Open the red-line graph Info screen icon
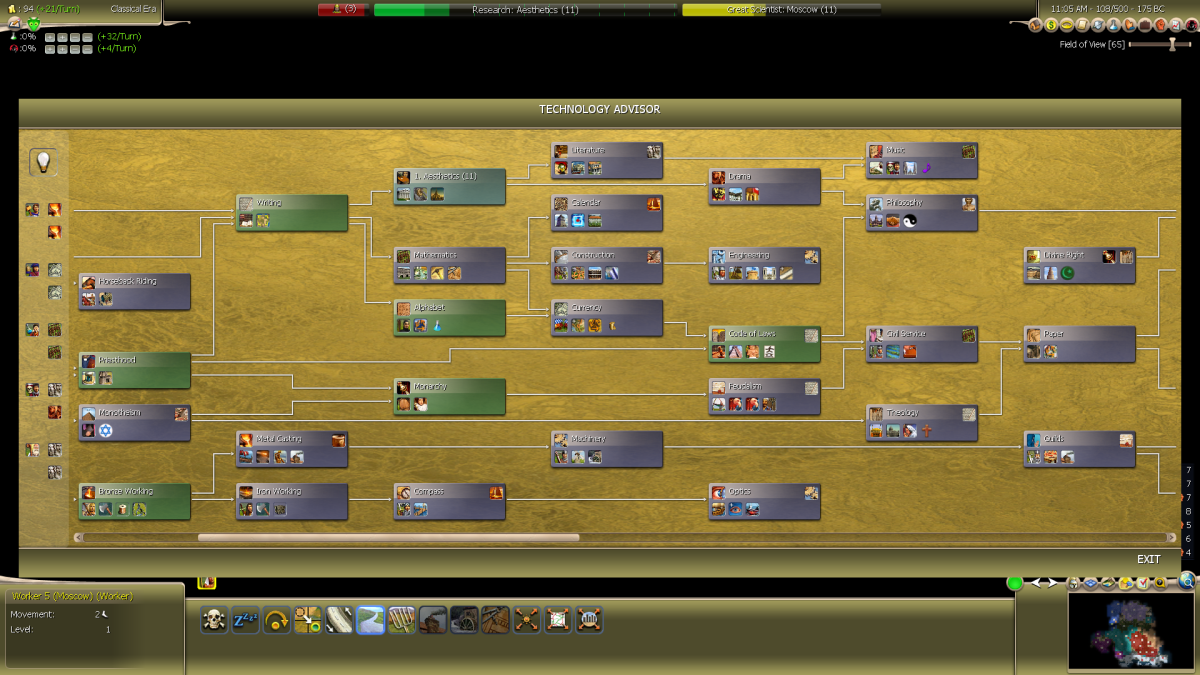Viewport: 1200px width, 675px height. point(1176,25)
